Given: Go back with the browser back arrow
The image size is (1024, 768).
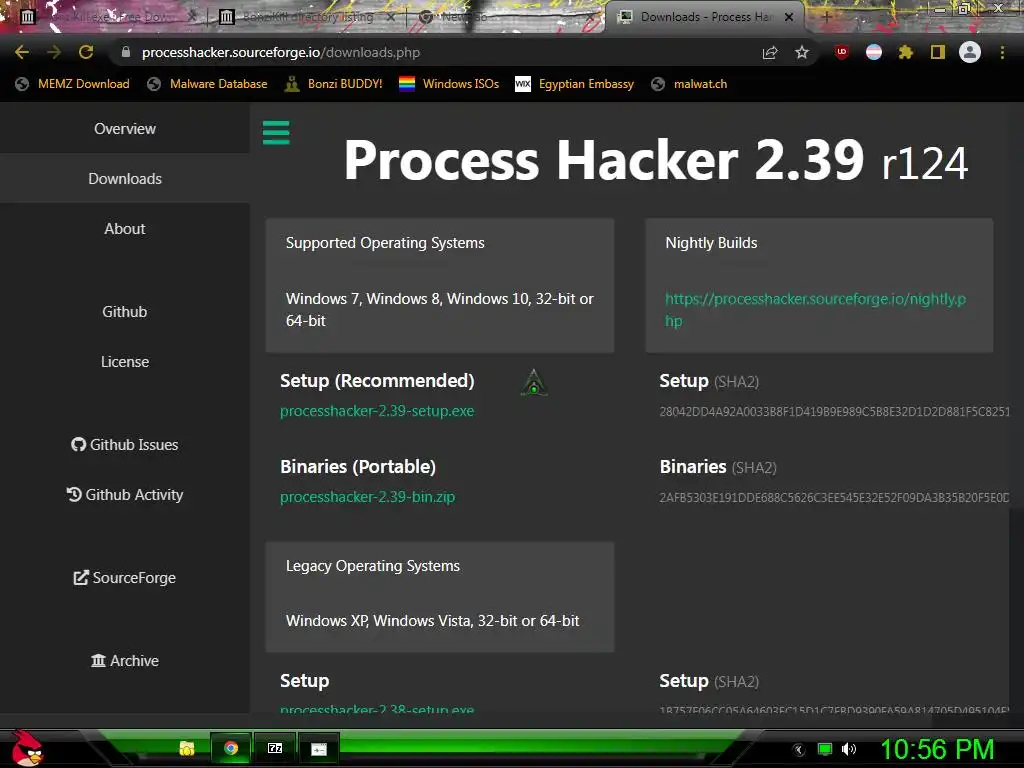Looking at the screenshot, I should click(22, 52).
